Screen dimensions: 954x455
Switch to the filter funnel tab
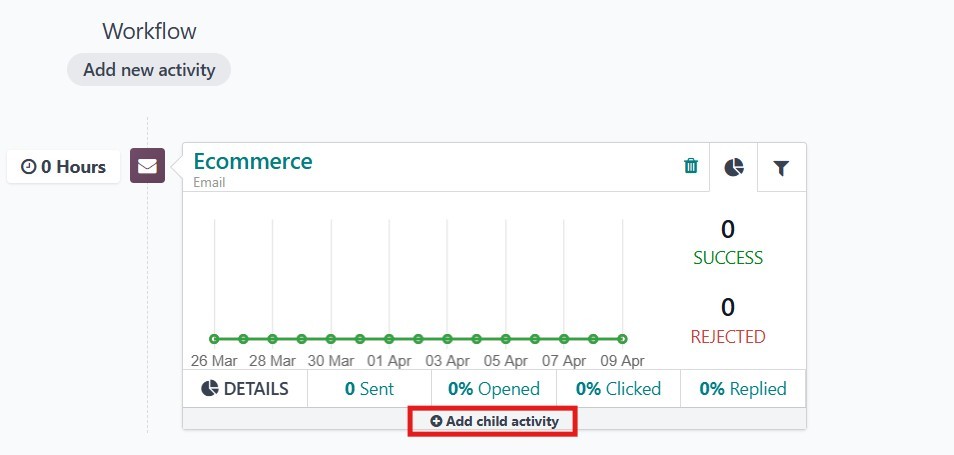[x=781, y=168]
